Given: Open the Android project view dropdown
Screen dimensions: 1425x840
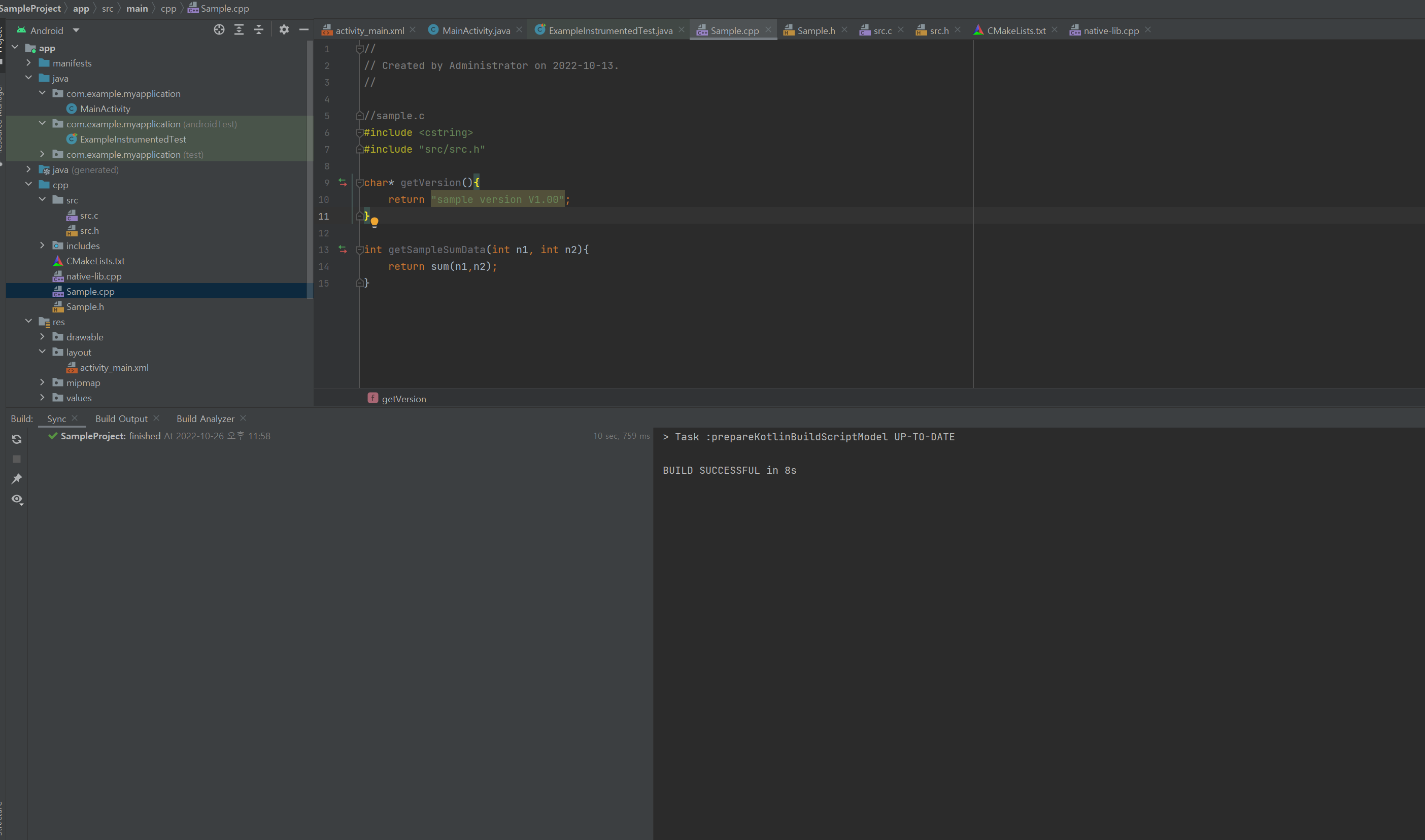Looking at the screenshot, I should [76, 30].
